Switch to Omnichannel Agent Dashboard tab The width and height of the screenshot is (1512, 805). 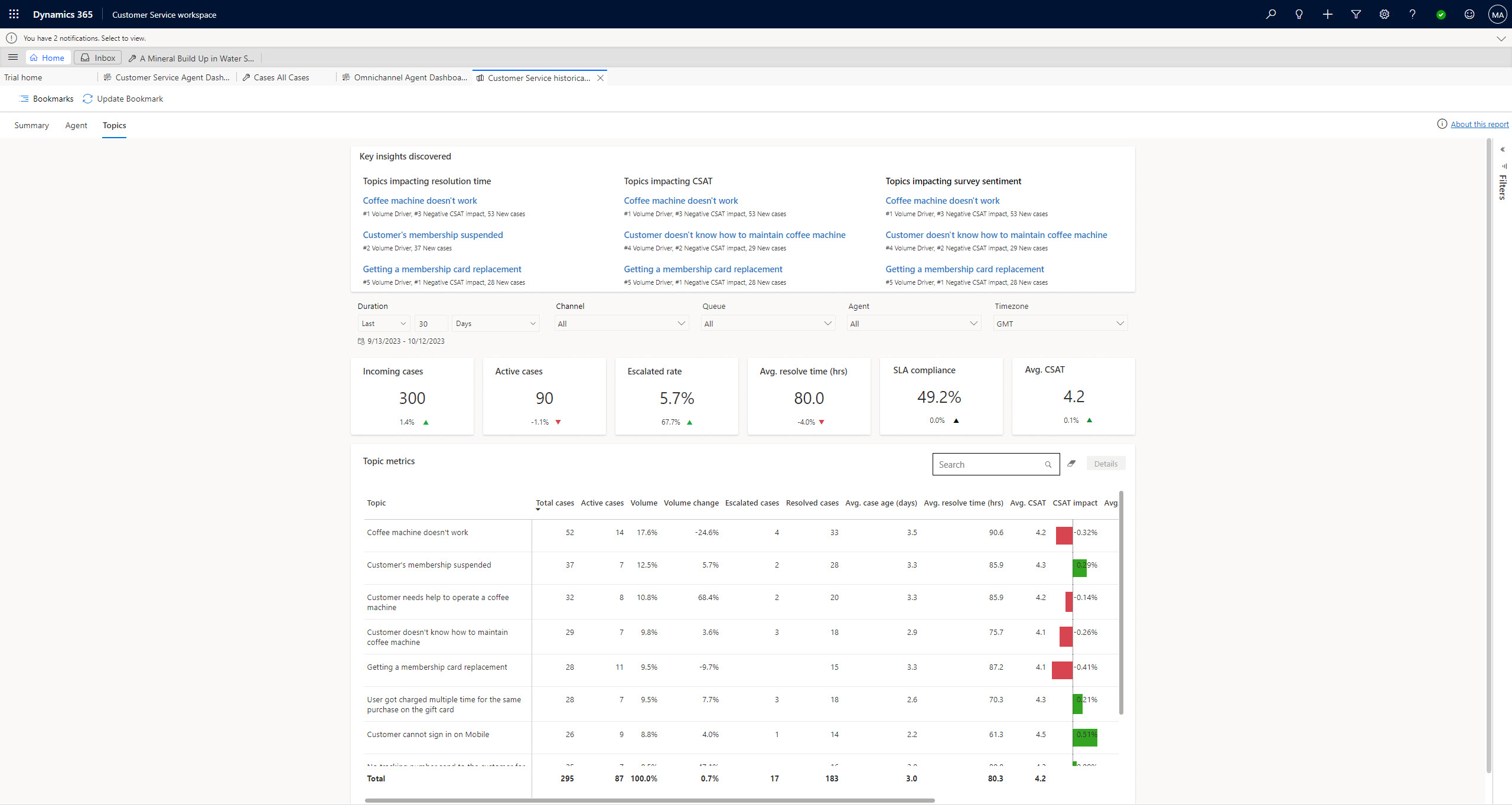click(405, 77)
